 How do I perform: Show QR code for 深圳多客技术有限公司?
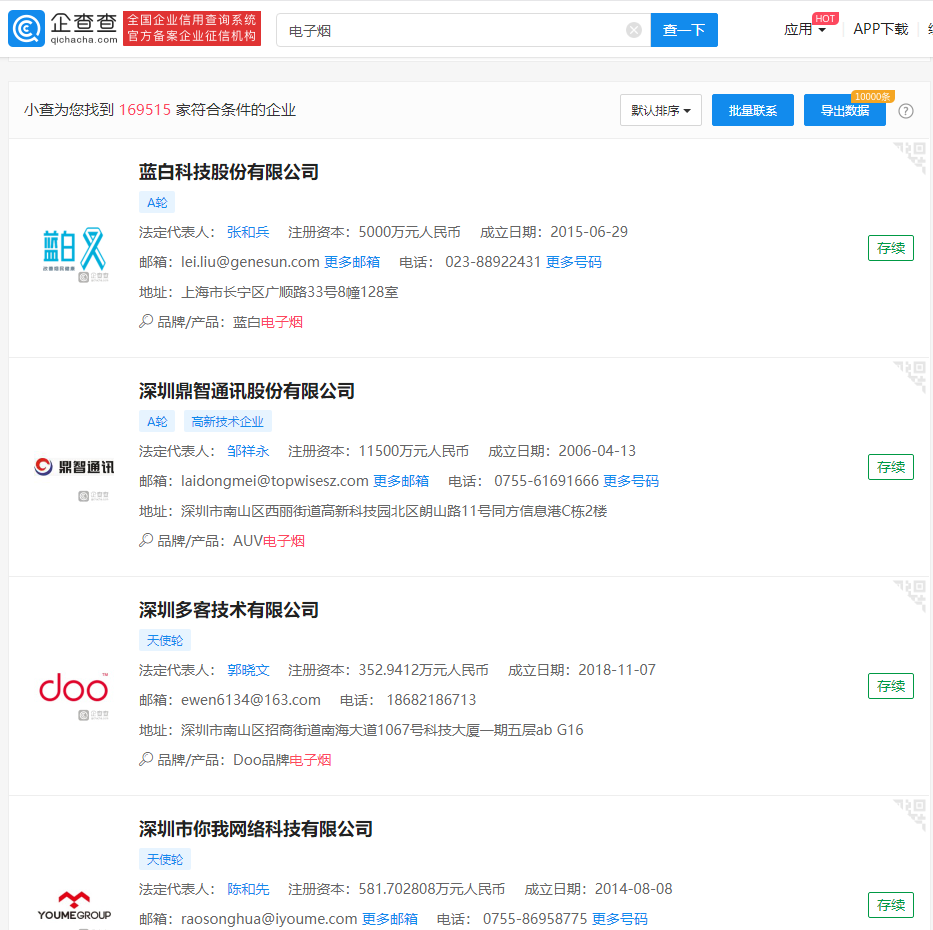[x=910, y=595]
